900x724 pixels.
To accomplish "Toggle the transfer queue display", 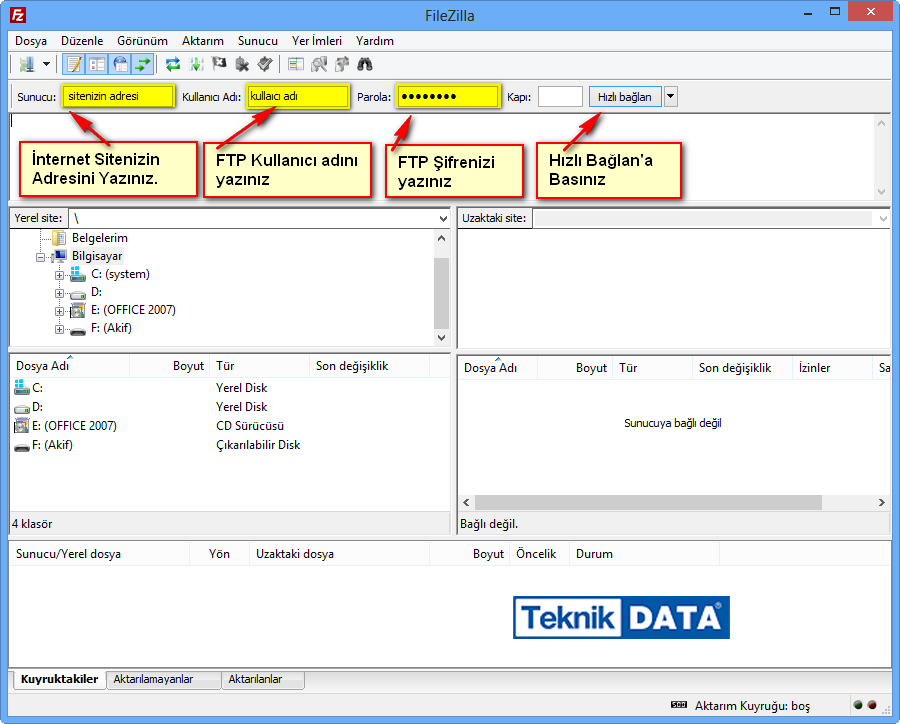I will (143, 65).
